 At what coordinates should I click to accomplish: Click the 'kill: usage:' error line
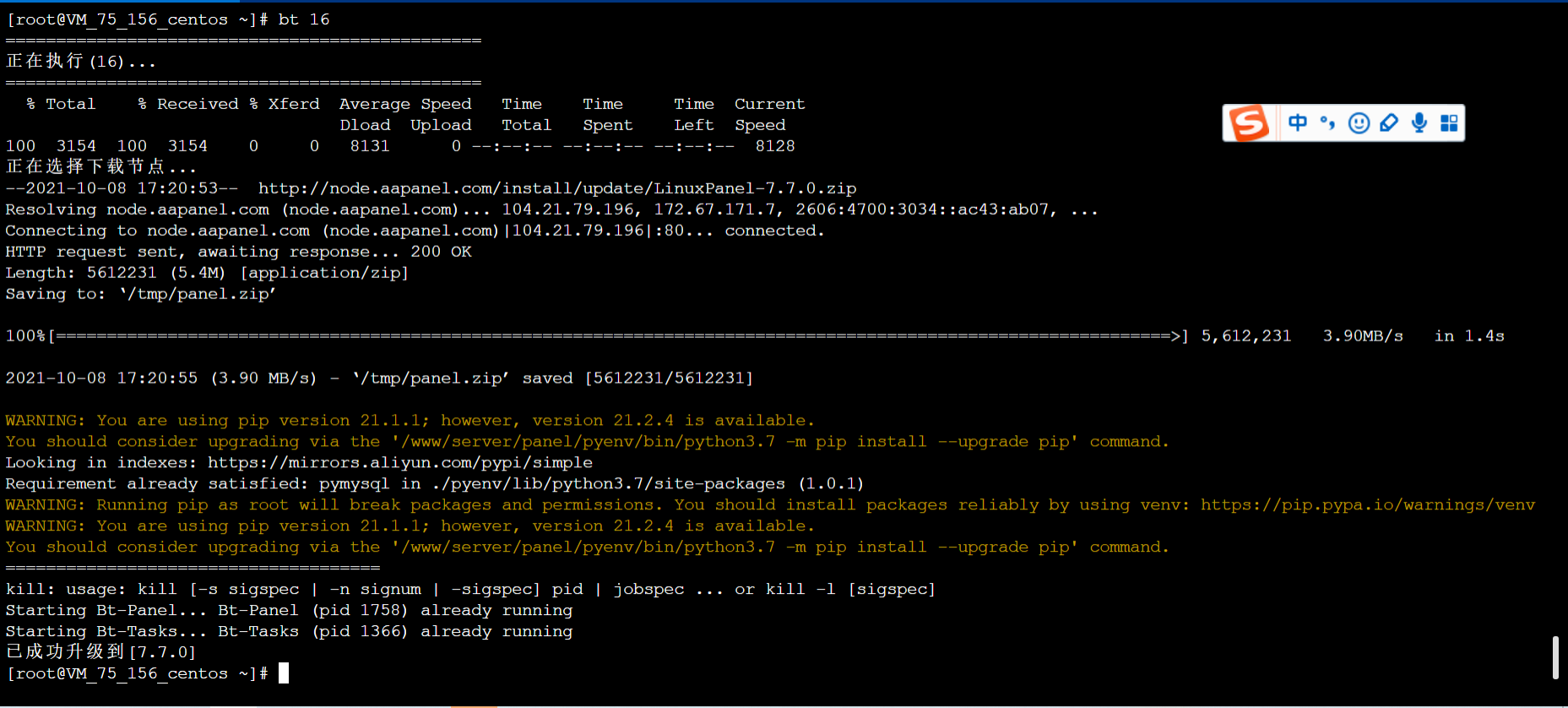470,590
